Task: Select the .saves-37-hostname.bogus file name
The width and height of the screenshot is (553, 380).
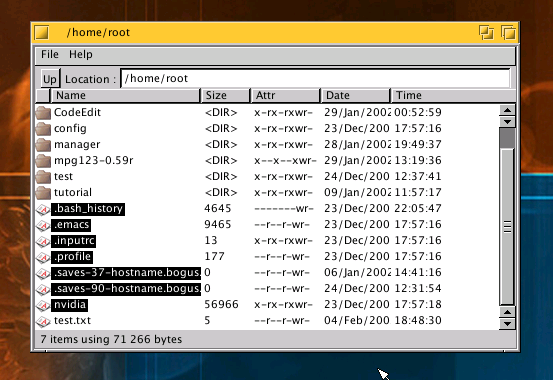Action: (x=126, y=273)
